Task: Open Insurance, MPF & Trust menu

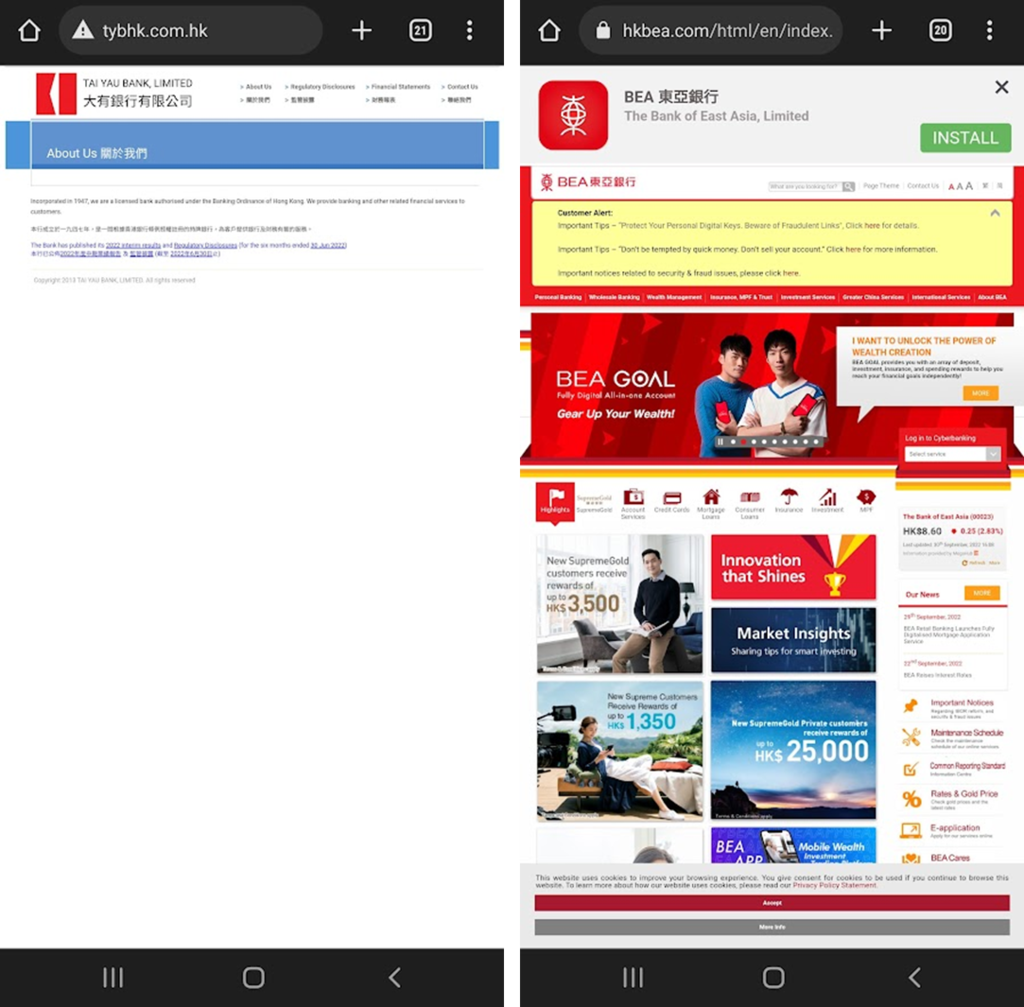Action: pos(741,297)
